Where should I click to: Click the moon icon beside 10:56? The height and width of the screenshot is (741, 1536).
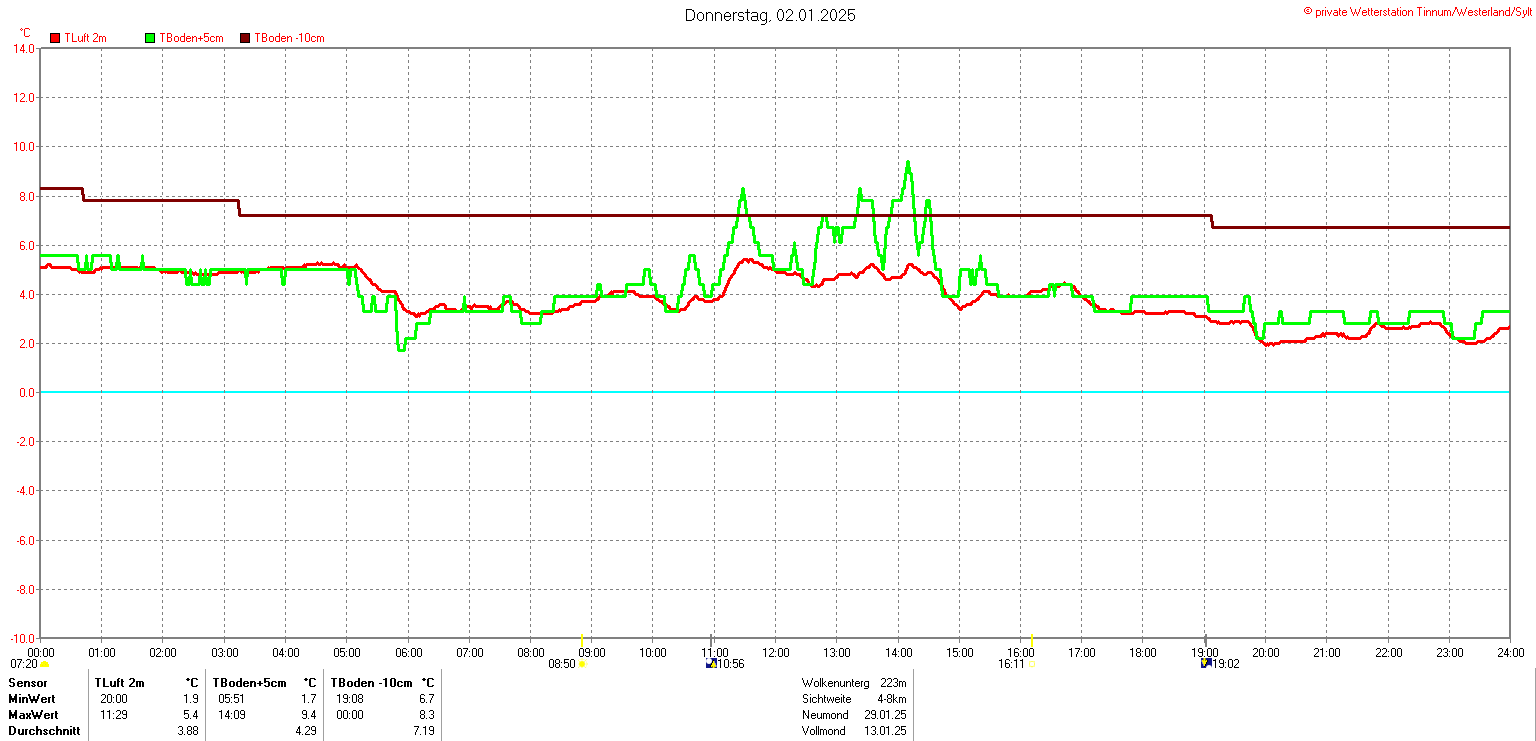711,663
